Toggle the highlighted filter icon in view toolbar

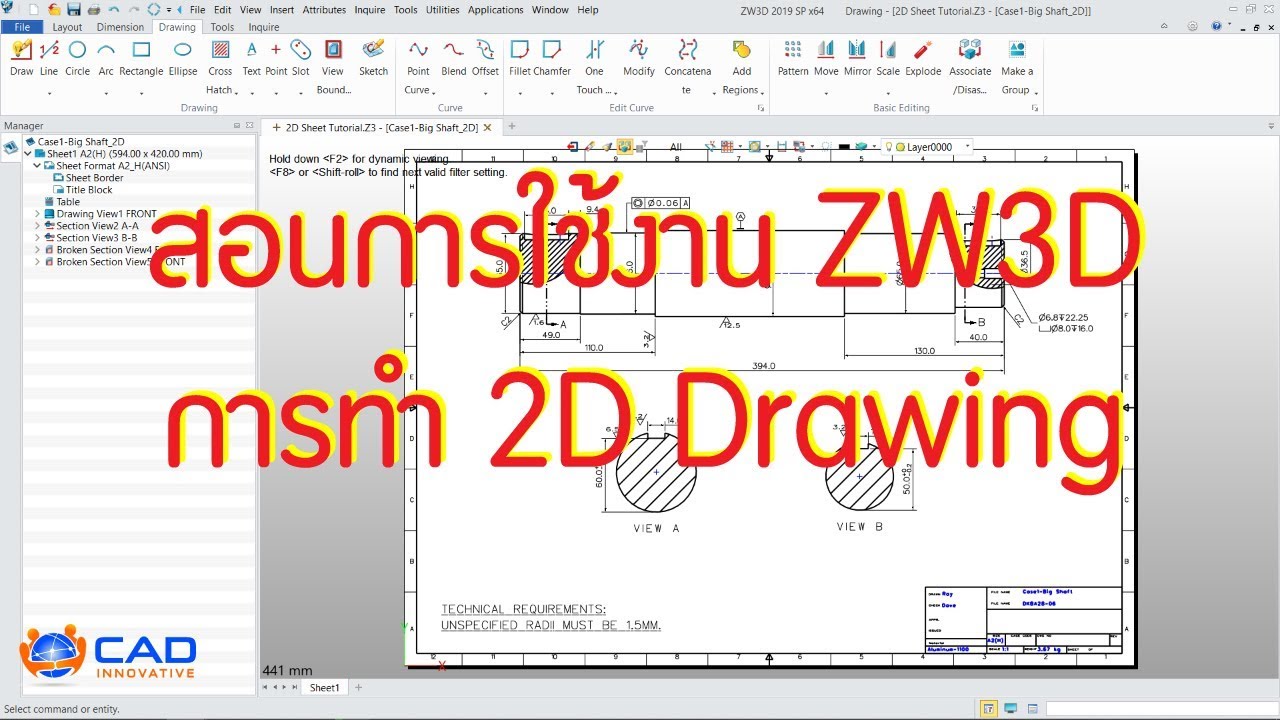(x=624, y=147)
